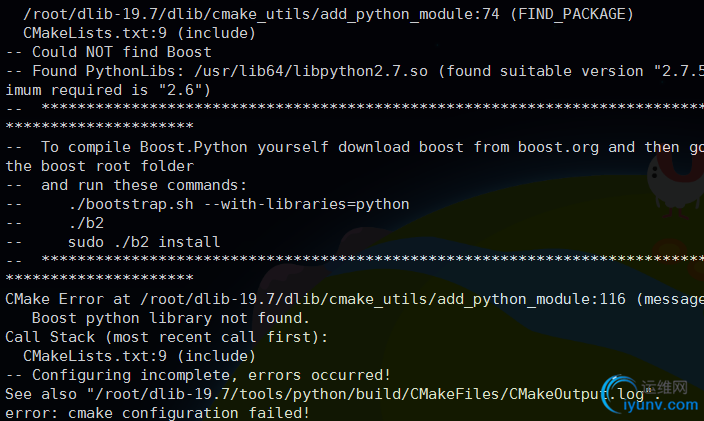Viewport: 704px width, 421px height.
Task: Click the 'CMake Error at' line
Action: click(355, 299)
